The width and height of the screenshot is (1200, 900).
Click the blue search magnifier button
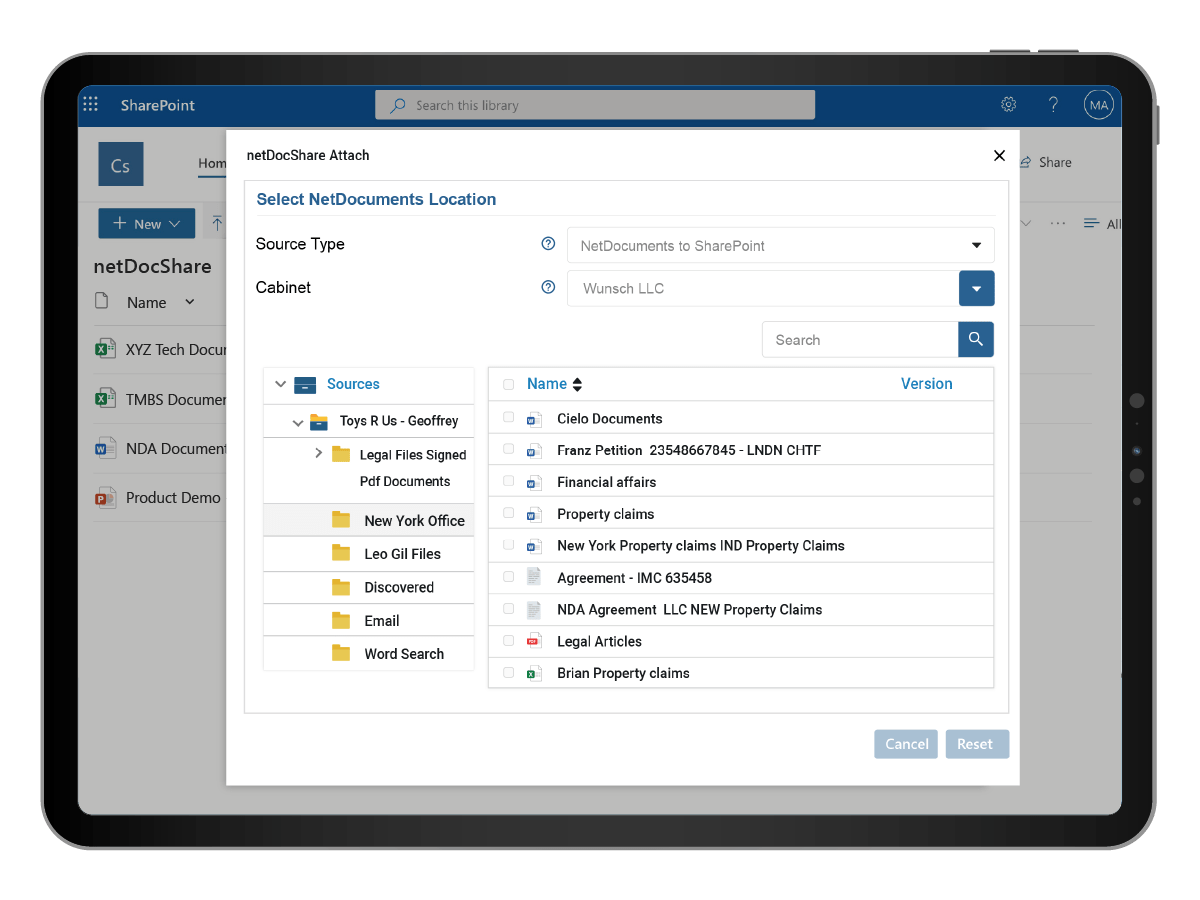[x=976, y=339]
